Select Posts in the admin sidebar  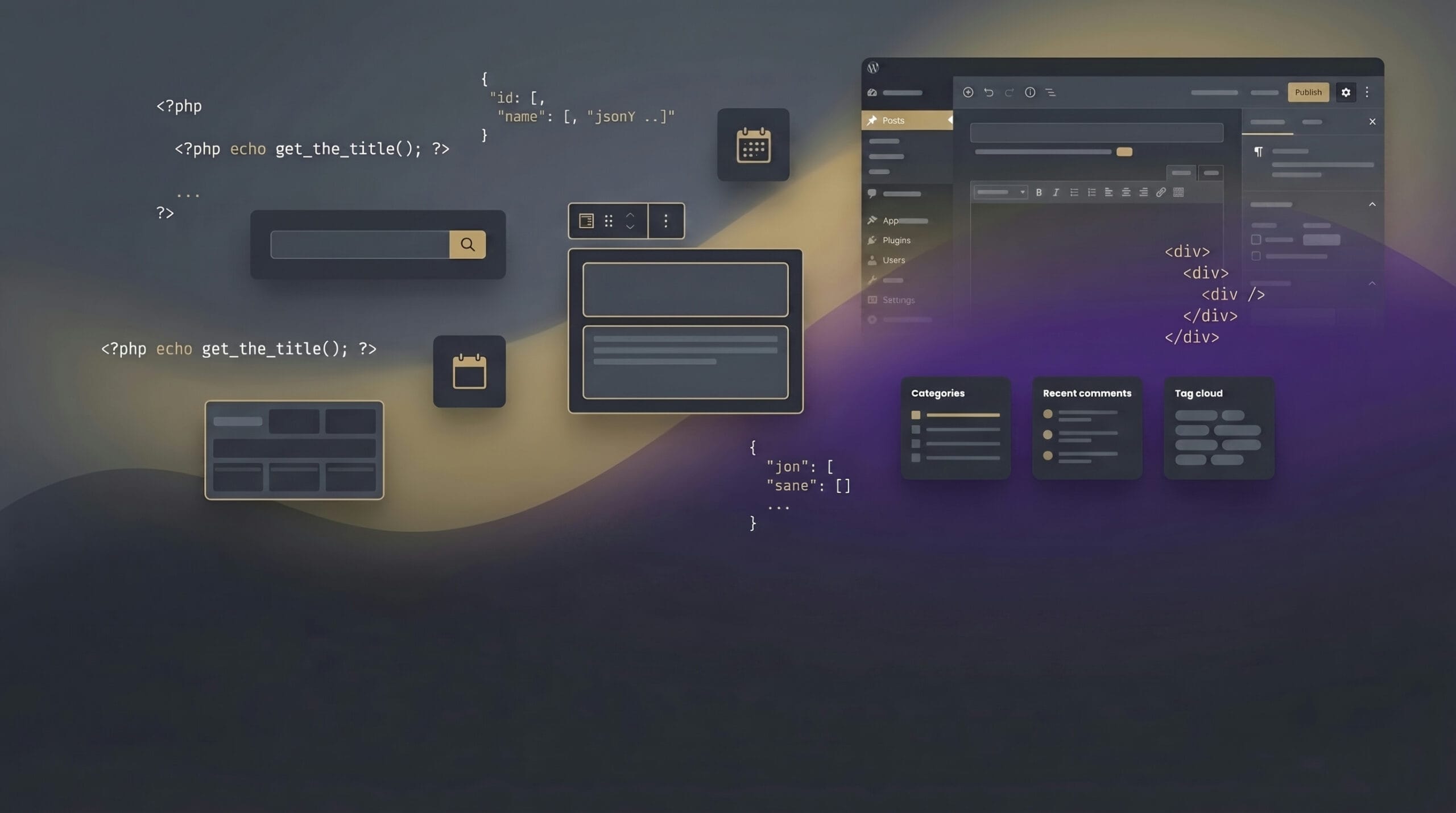coord(907,120)
